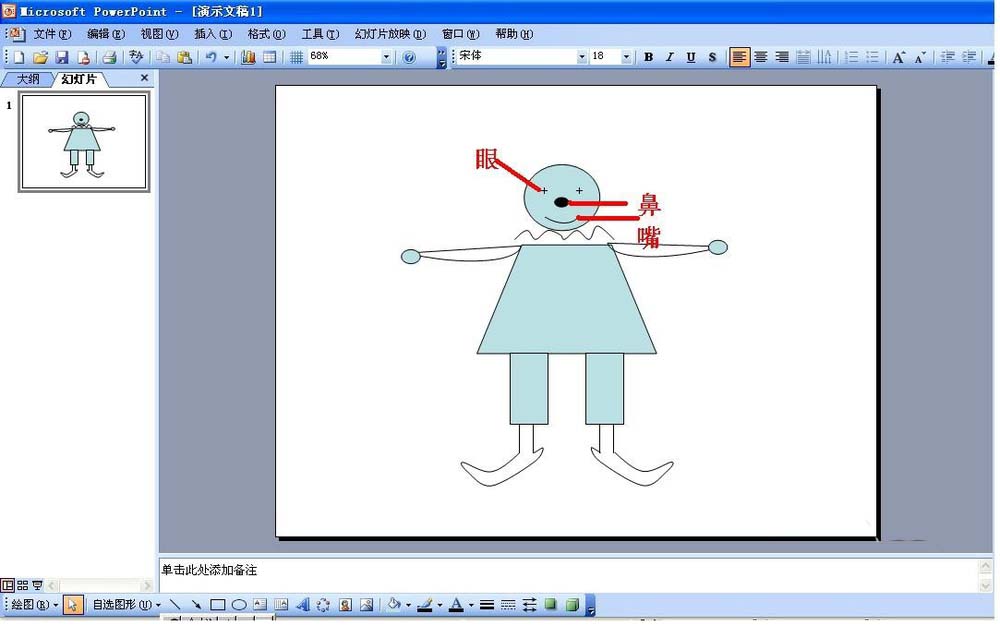Insert clip art
The width and height of the screenshot is (1000, 626).
345,604
